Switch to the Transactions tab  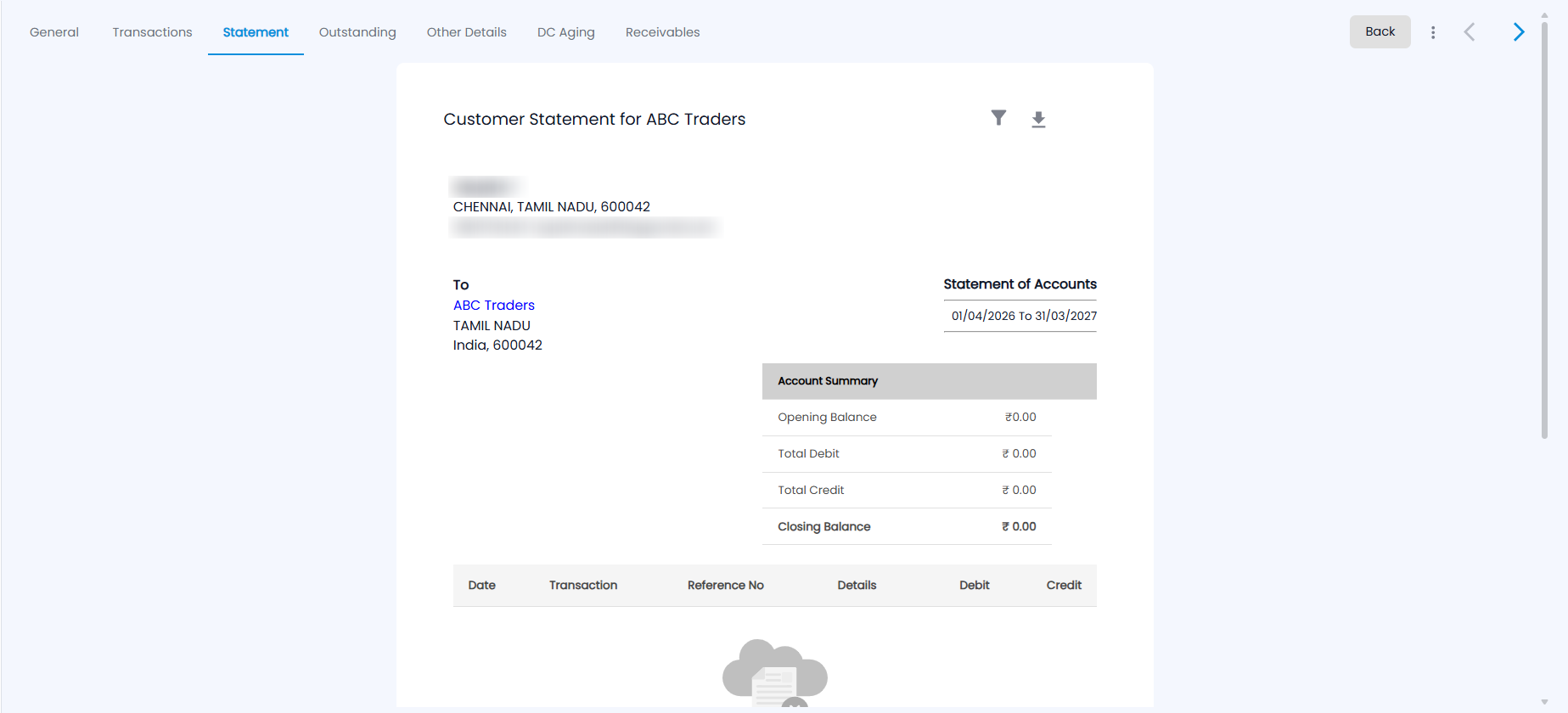(153, 32)
